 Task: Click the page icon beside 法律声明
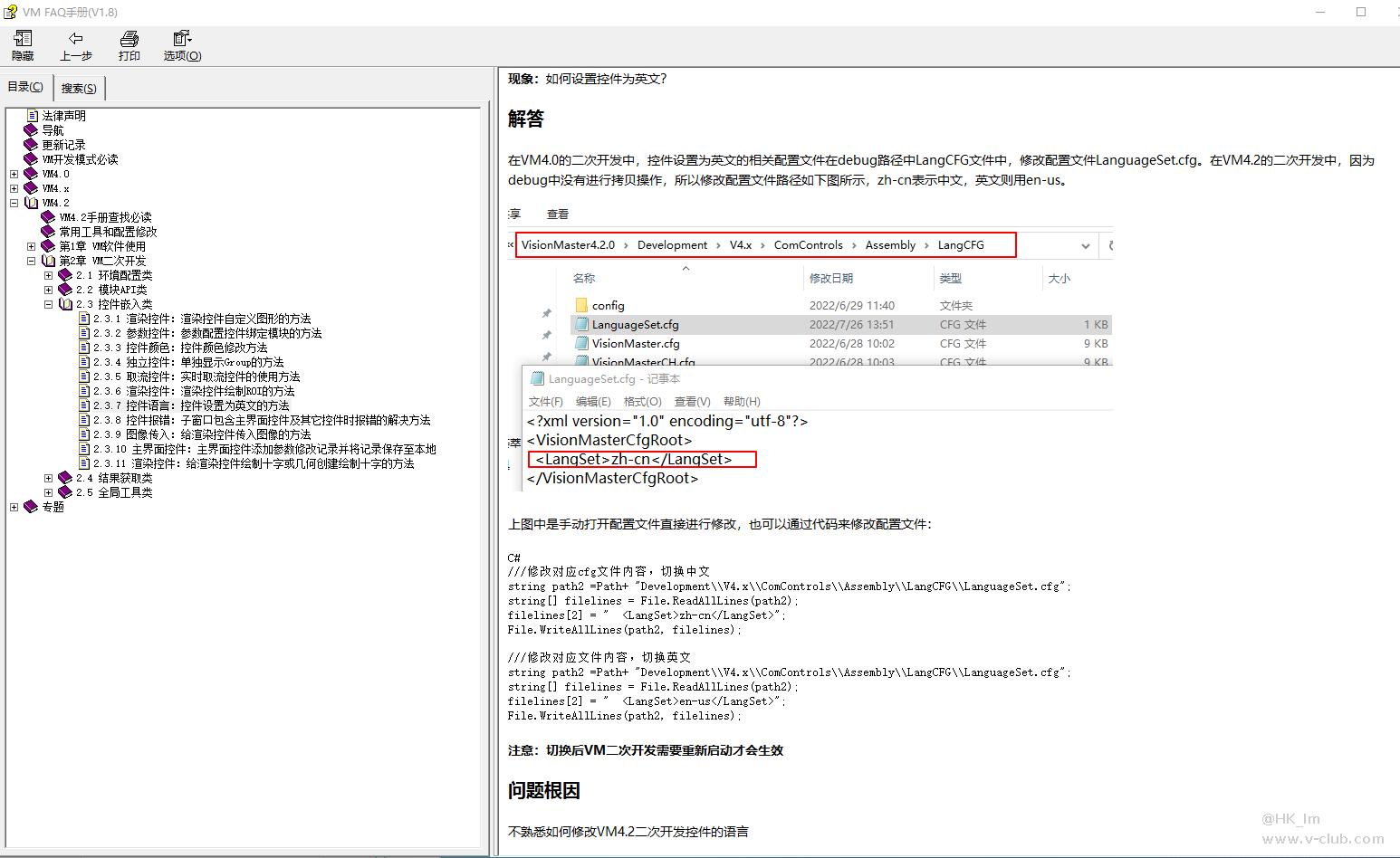click(x=33, y=116)
